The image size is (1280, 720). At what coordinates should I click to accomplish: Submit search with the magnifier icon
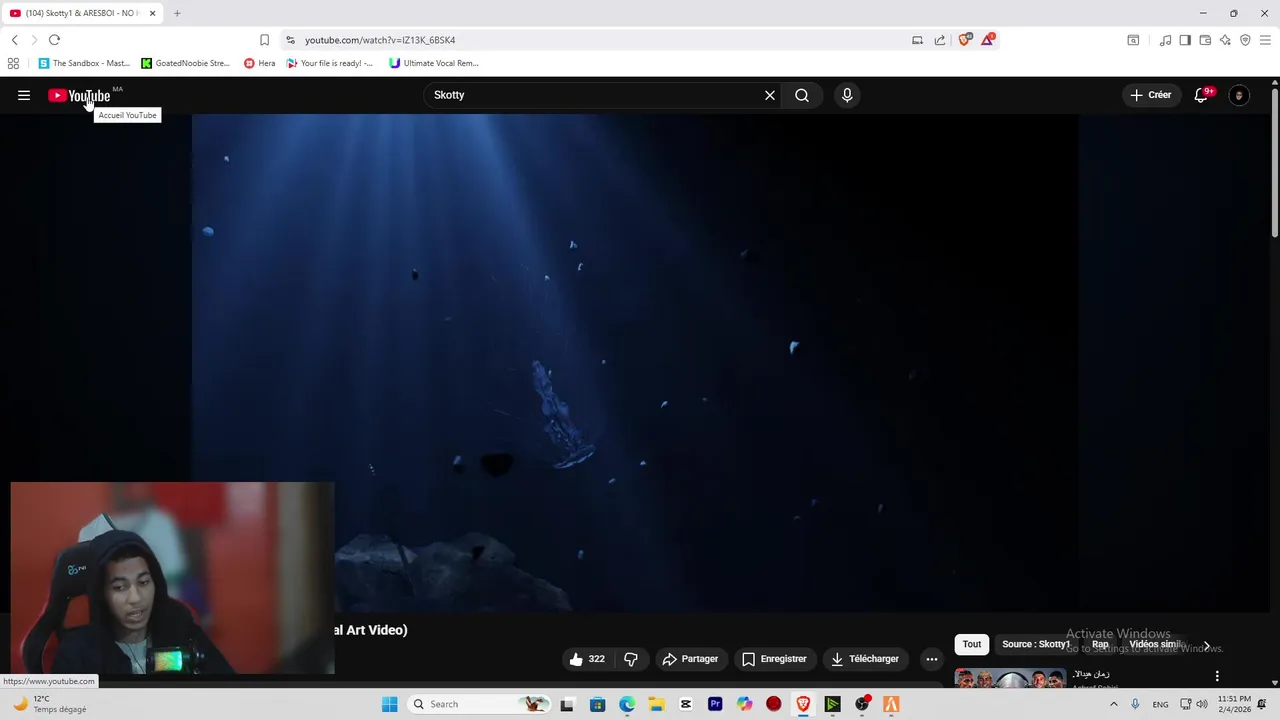point(802,95)
